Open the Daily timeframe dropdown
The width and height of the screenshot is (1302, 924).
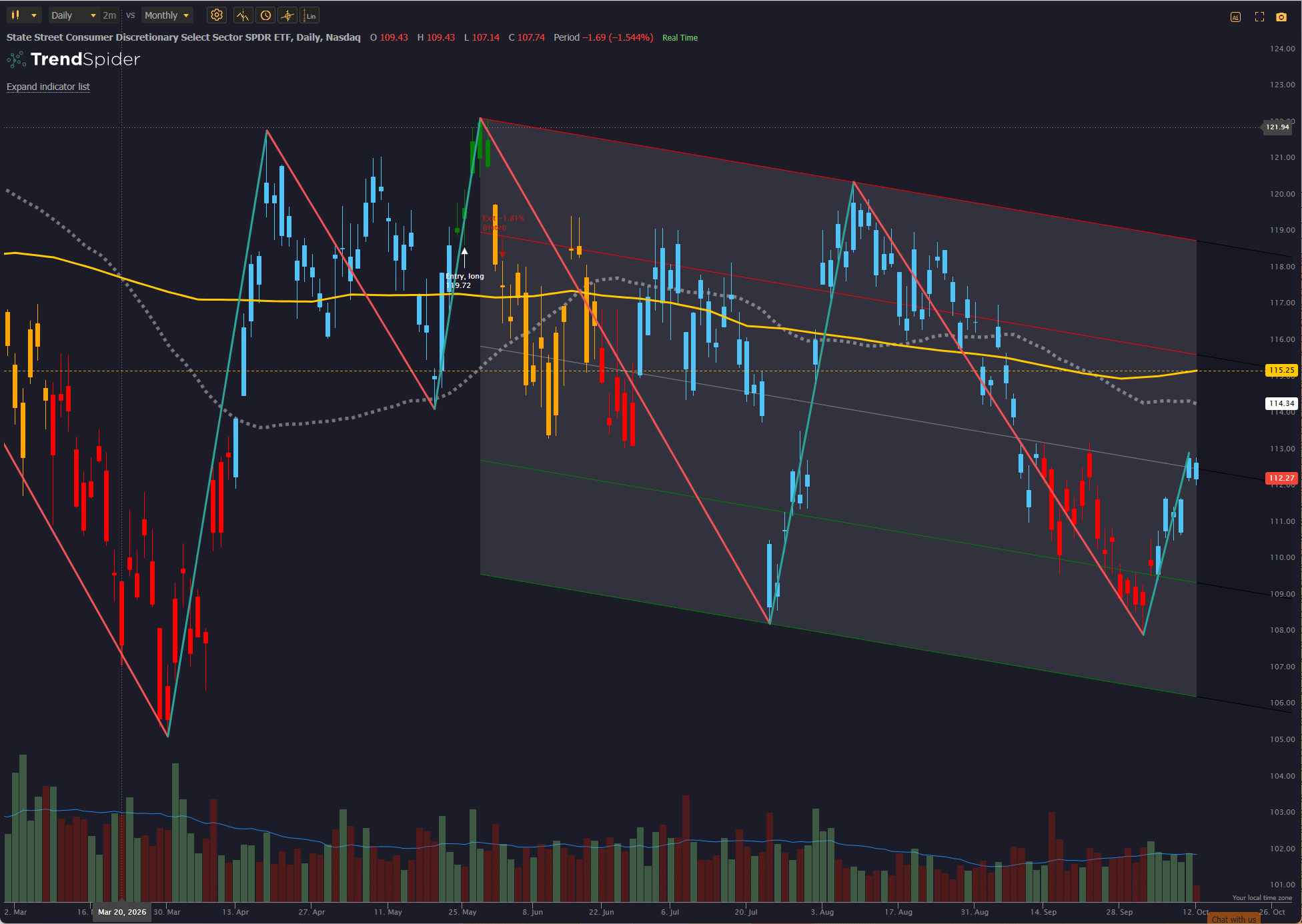(x=73, y=15)
